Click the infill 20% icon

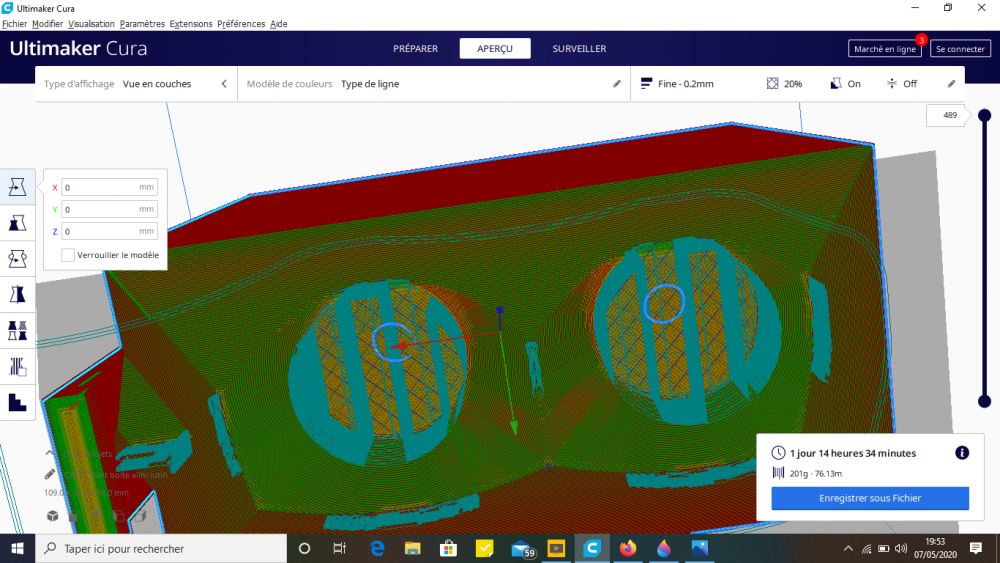tap(772, 84)
